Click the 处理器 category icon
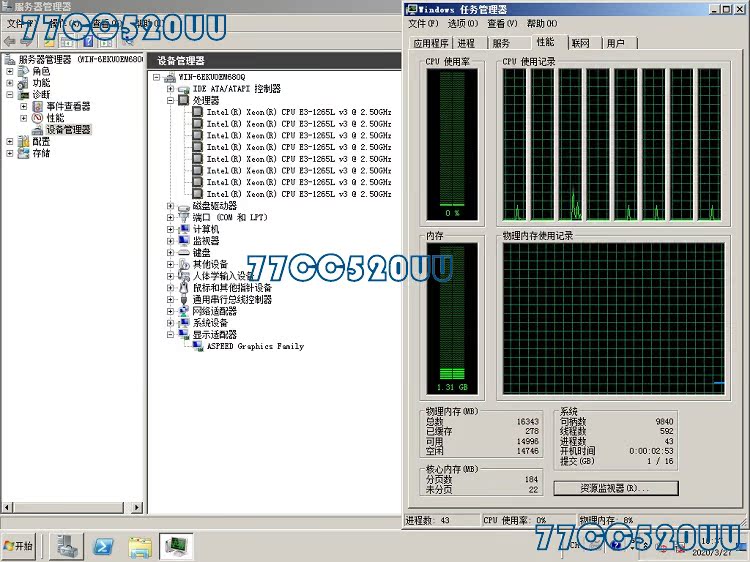Screen dimensions: 750x562 click(184, 100)
